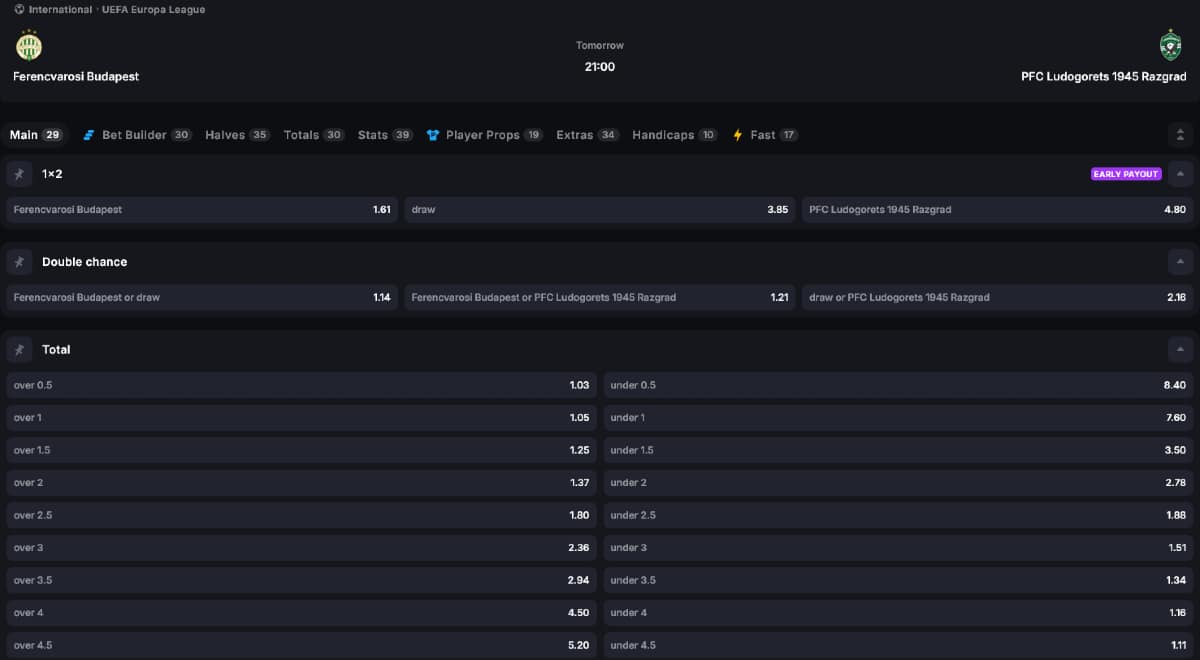
Task: Pin the Double chance market
Action: [19, 262]
